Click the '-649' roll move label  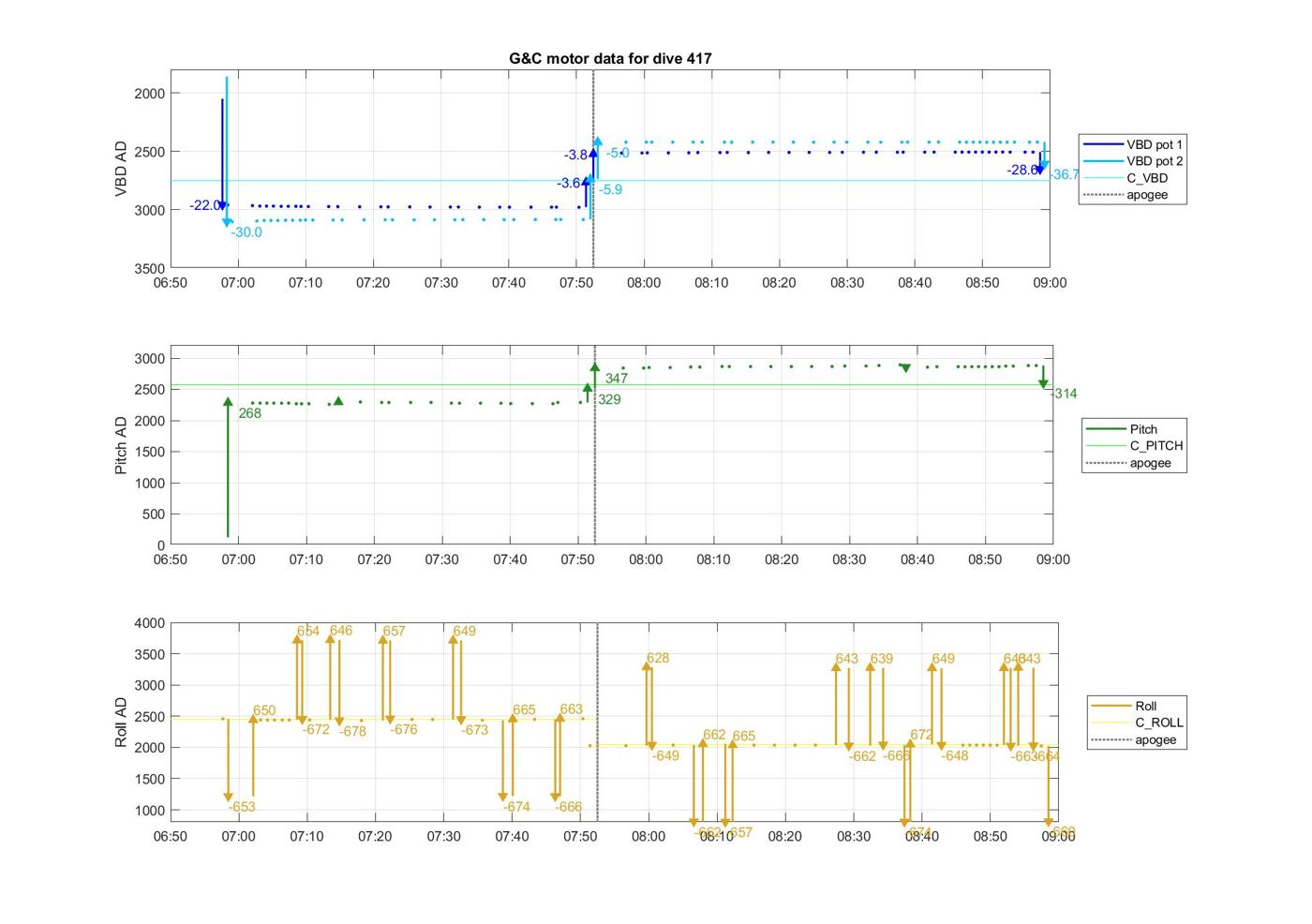(x=665, y=755)
